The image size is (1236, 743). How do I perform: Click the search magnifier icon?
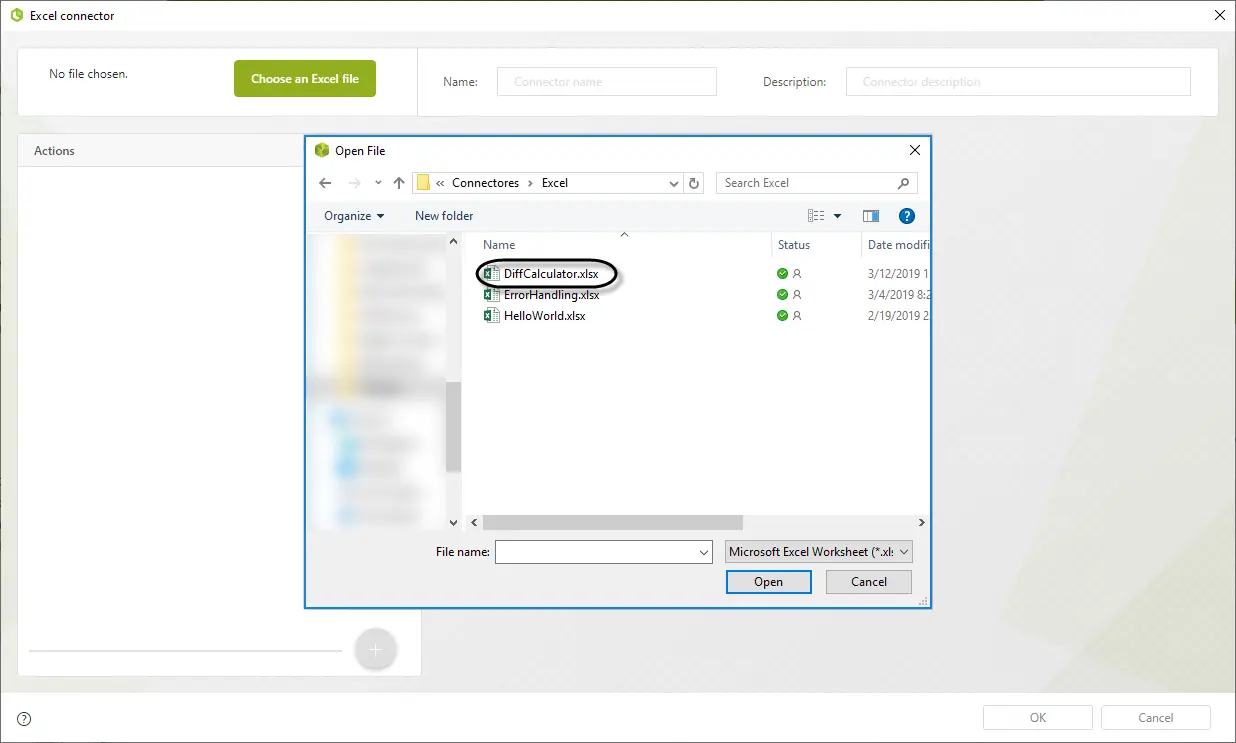tap(903, 183)
